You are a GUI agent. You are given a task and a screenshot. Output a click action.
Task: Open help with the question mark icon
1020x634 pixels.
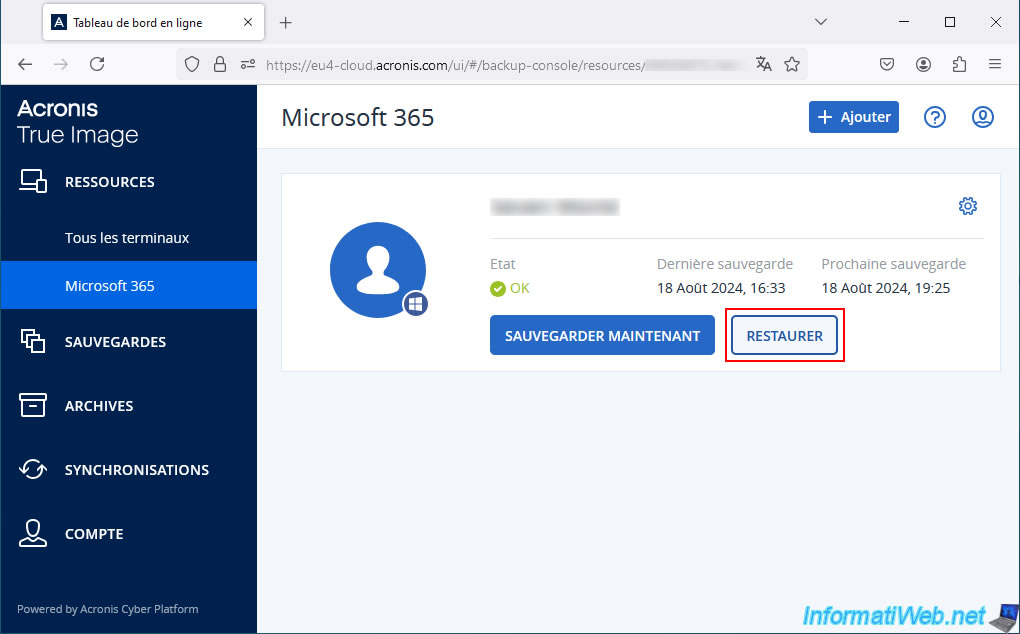click(x=935, y=117)
